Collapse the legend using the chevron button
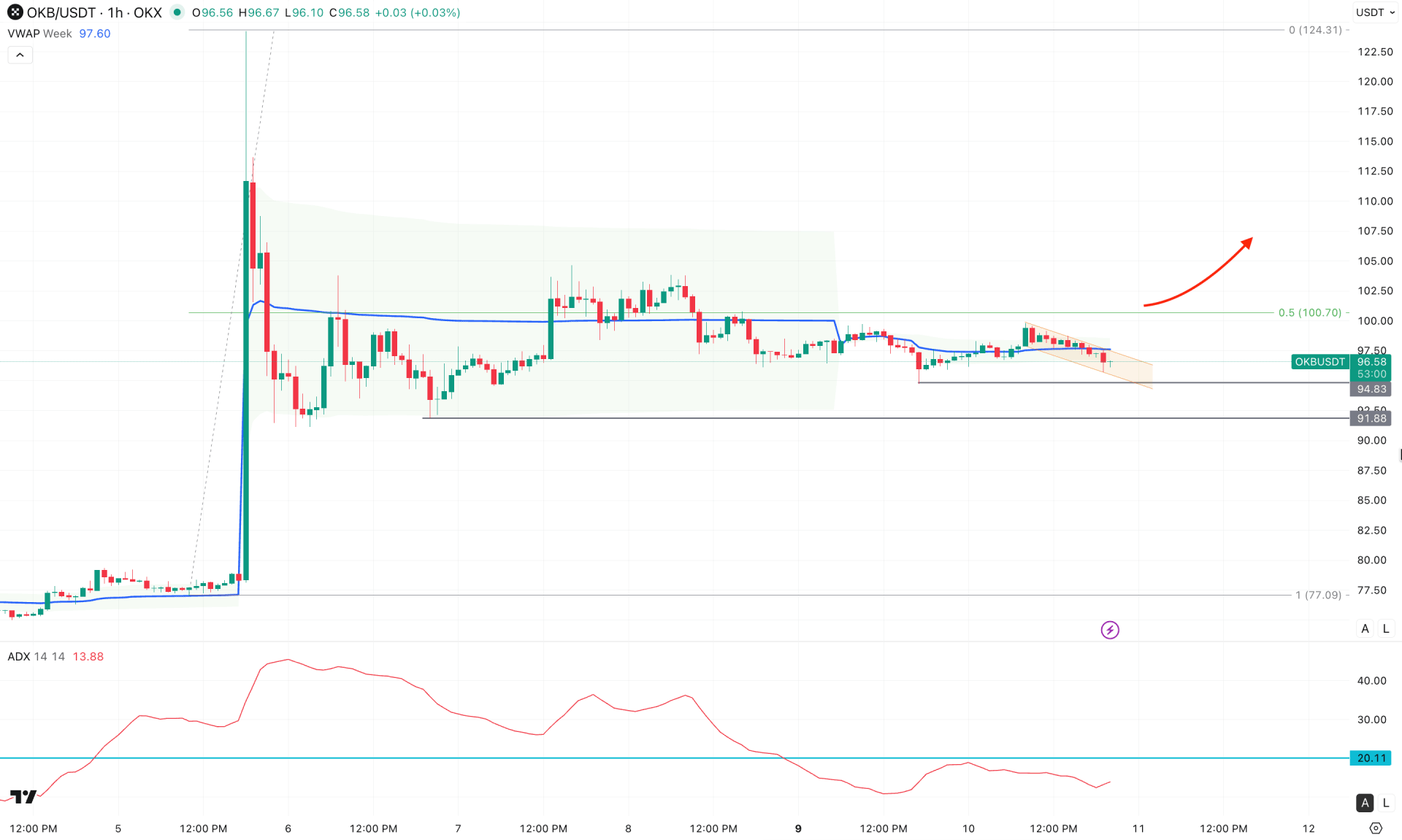This screenshot has height=840, width=1402. (20, 54)
